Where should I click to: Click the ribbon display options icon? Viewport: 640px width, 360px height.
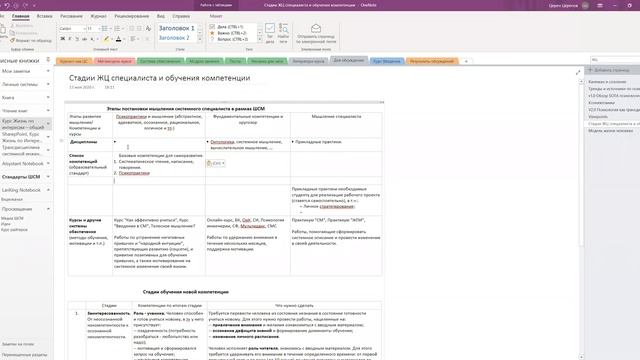point(600,5)
